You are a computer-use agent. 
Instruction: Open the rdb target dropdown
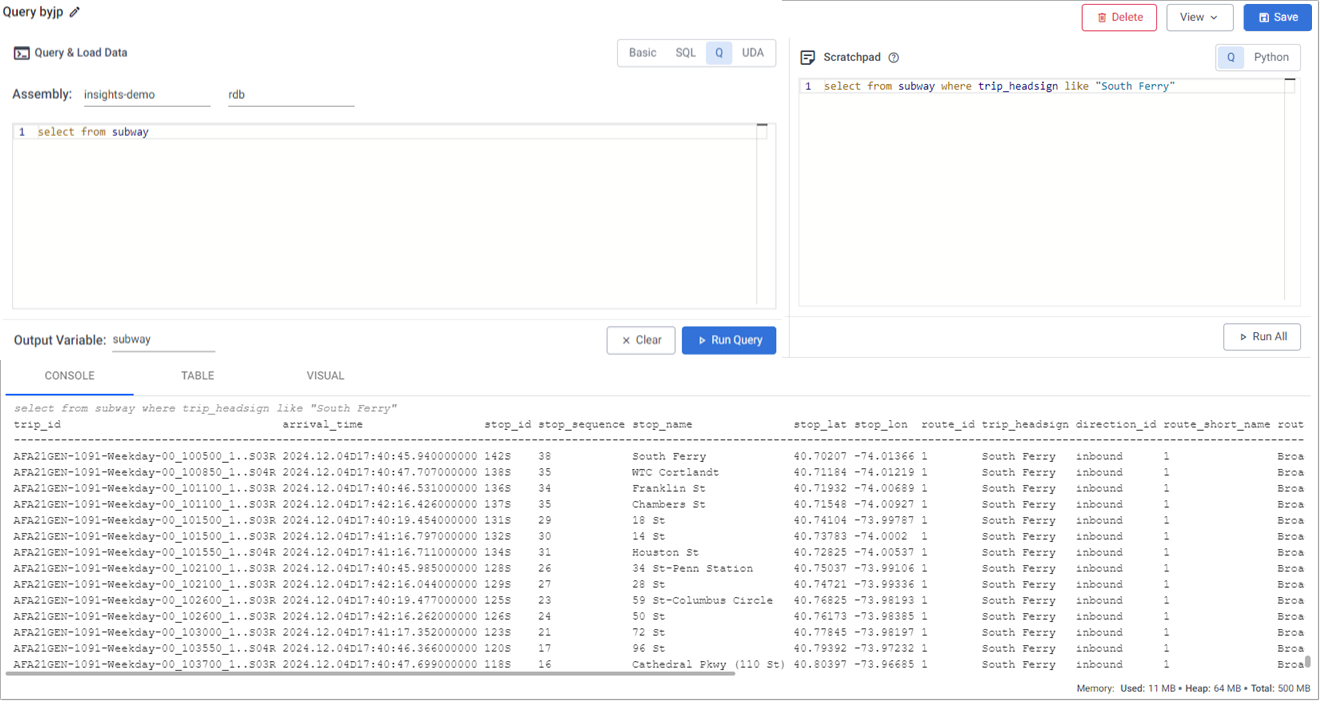click(x=291, y=95)
